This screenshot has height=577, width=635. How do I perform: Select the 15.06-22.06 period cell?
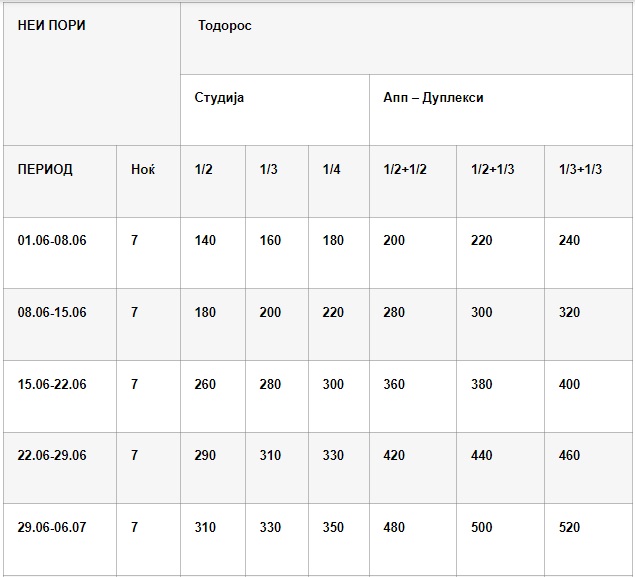pos(52,385)
